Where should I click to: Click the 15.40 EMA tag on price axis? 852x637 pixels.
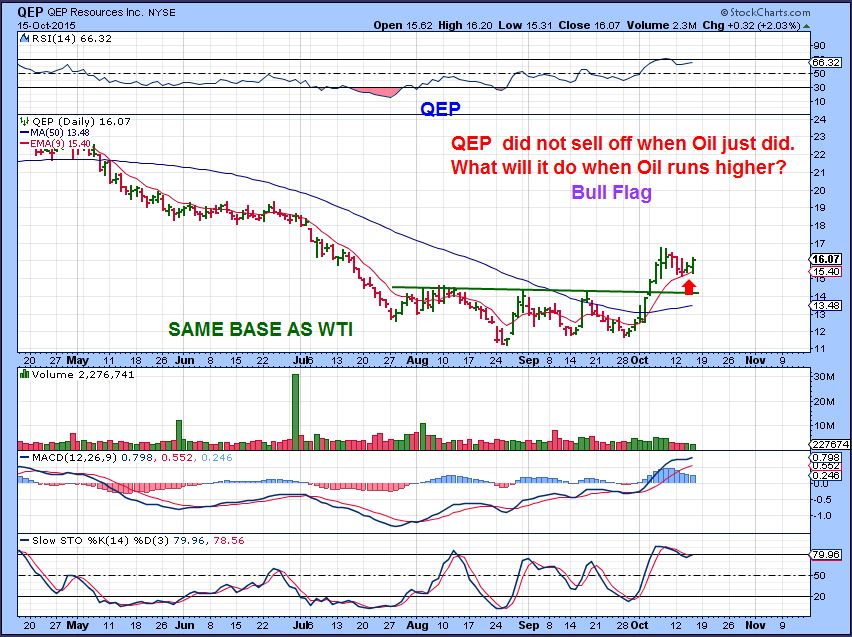pos(826,272)
